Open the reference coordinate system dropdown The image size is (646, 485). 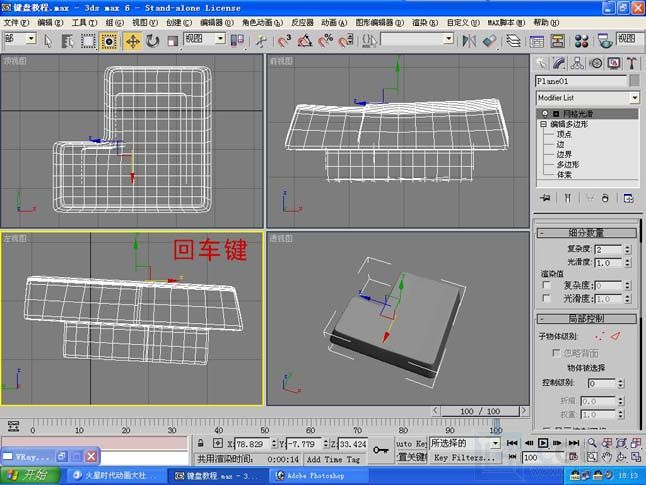(x=221, y=39)
